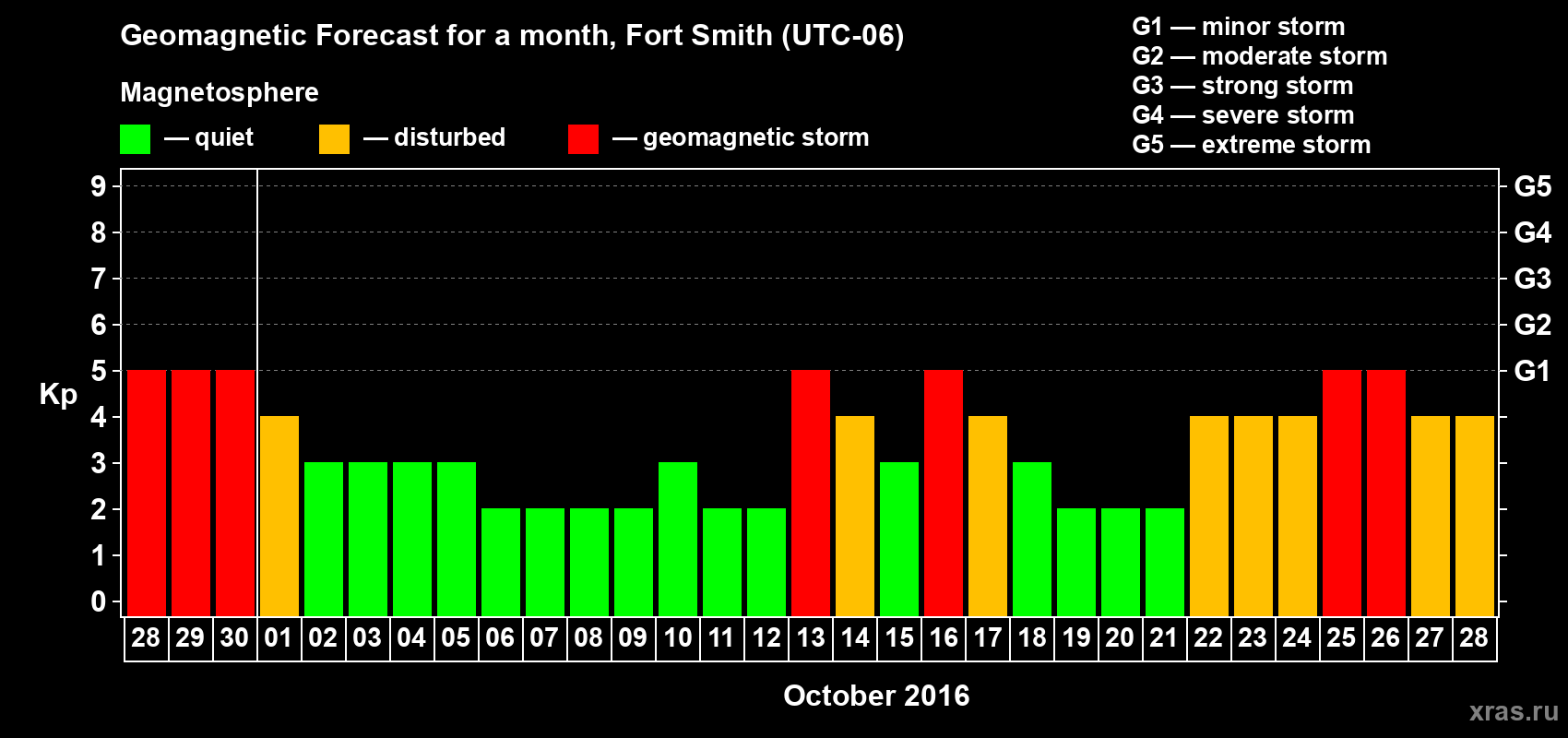
Task: Click the 'October 2016' axis title
Action: [x=876, y=696]
